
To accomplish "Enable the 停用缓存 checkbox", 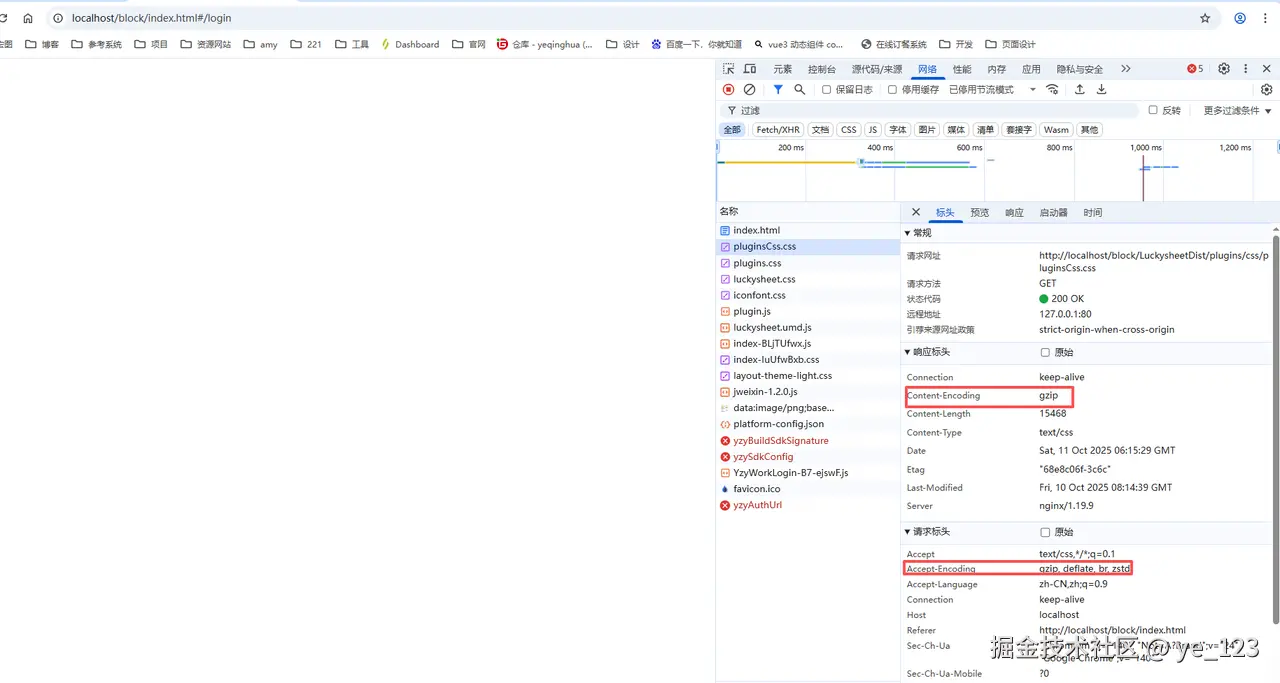I will (x=893, y=90).
